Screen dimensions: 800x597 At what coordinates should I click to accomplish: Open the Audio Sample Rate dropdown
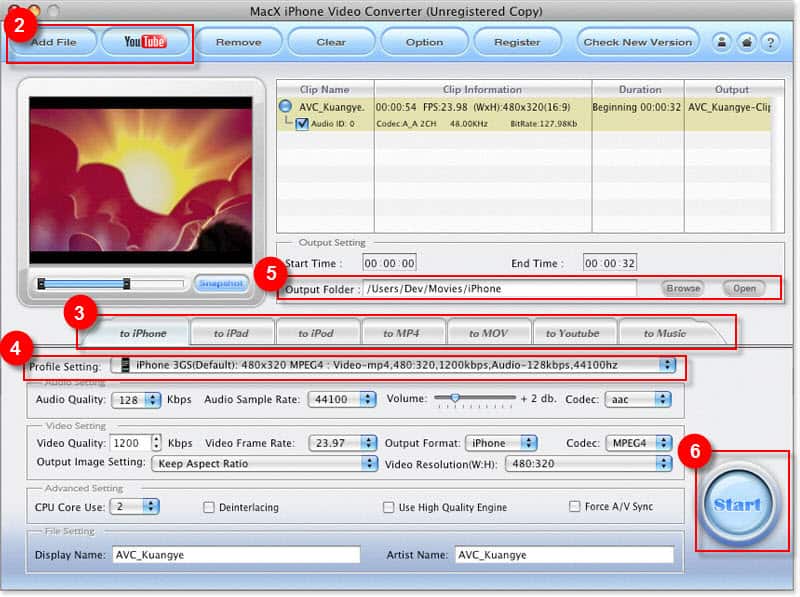click(342, 399)
